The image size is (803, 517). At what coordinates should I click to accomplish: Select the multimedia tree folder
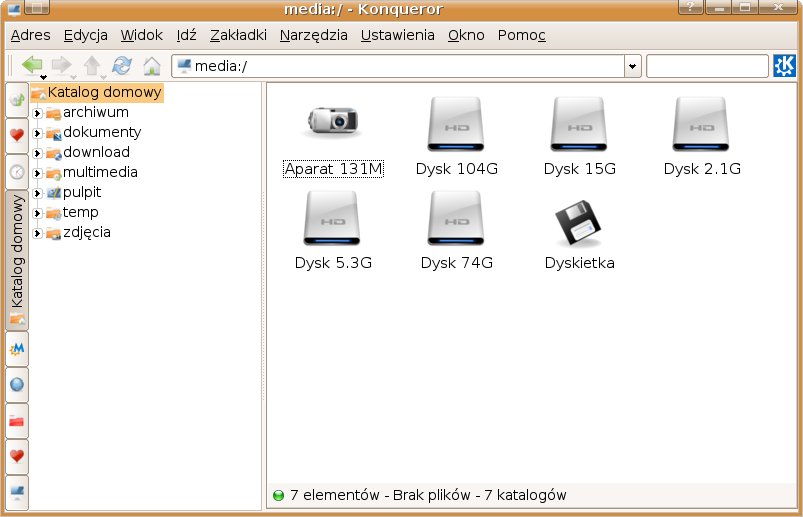(92, 172)
